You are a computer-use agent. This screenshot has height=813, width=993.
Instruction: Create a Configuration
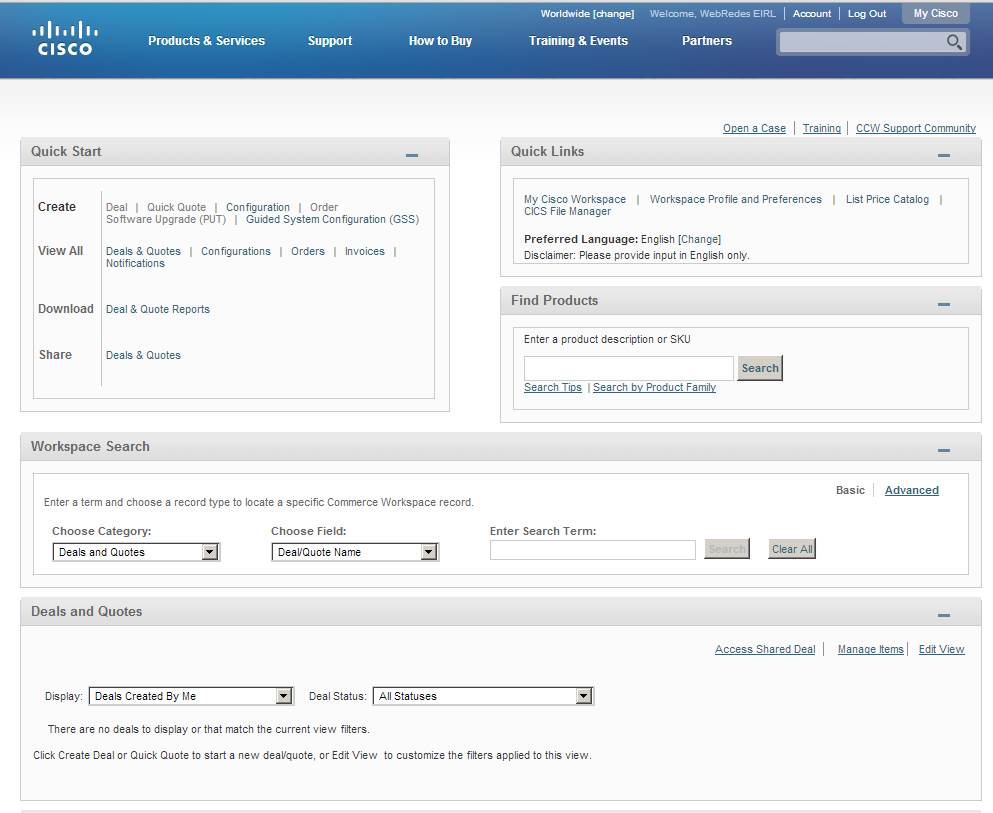(x=258, y=207)
